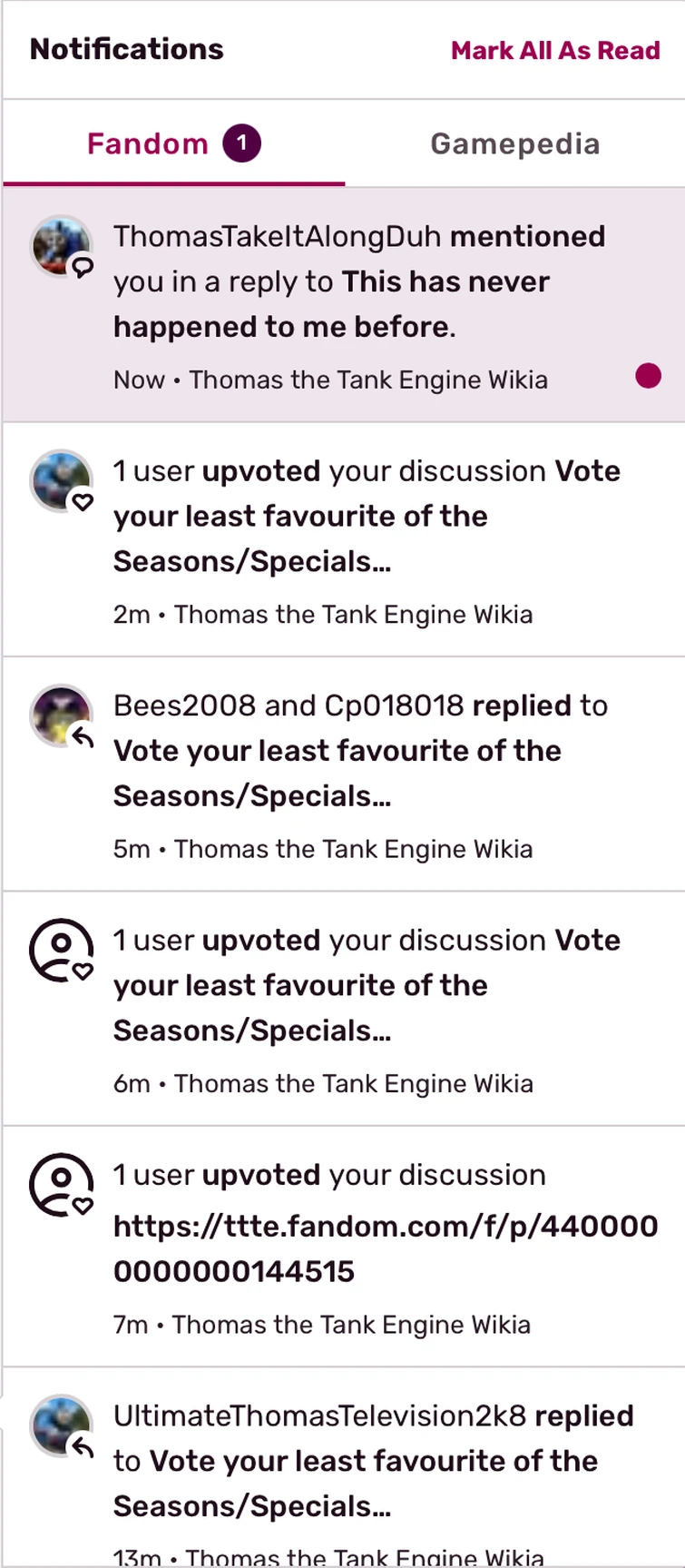Click the avatar on the 2m upvote notification
This screenshot has height=1568, width=685.
coord(61,481)
